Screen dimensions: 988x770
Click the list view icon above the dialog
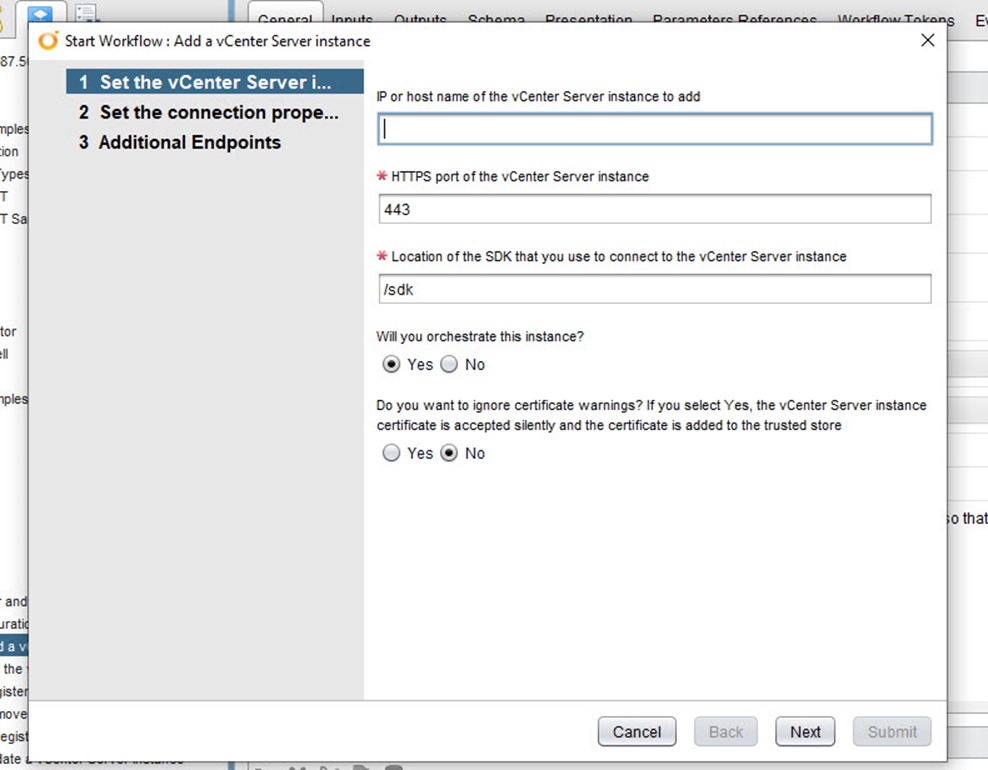point(86,14)
